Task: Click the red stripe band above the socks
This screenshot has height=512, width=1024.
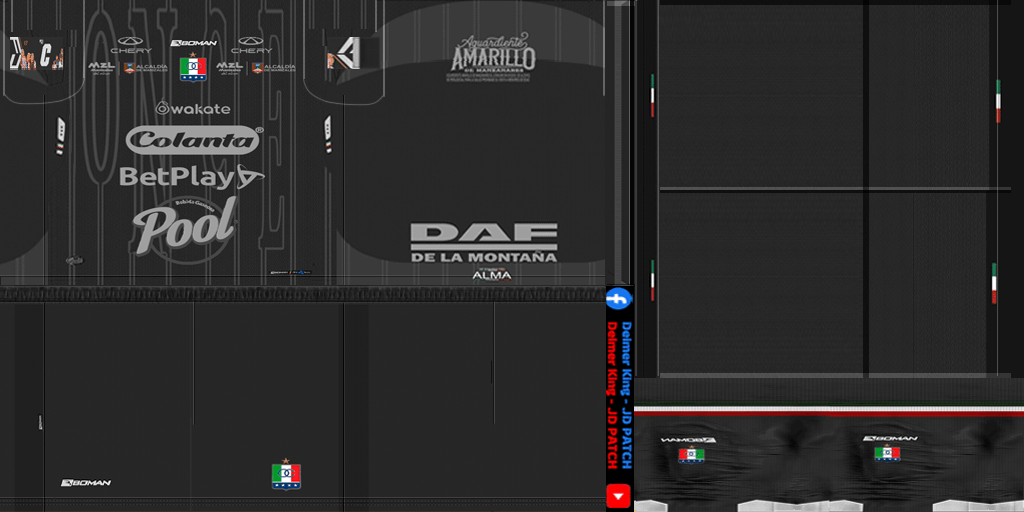Action: (x=828, y=411)
